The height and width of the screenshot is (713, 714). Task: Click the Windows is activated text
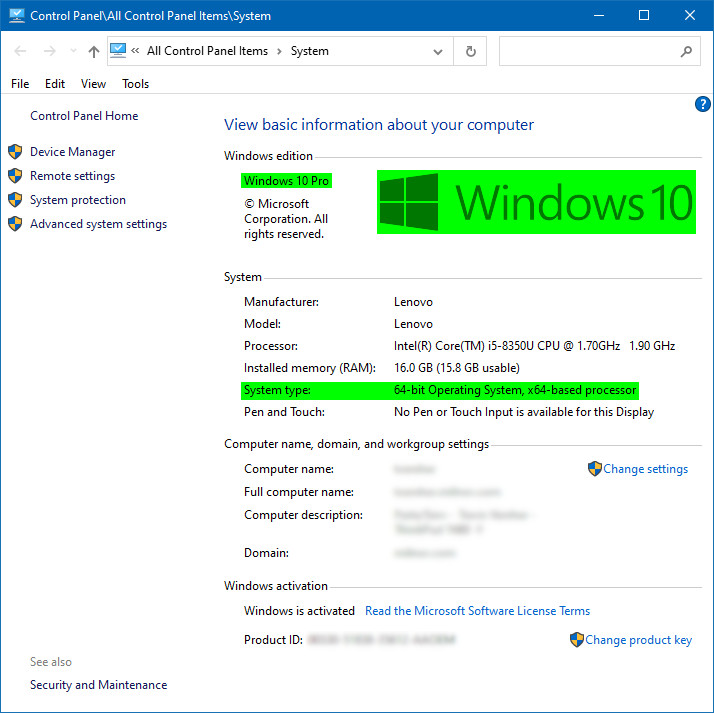(299, 611)
